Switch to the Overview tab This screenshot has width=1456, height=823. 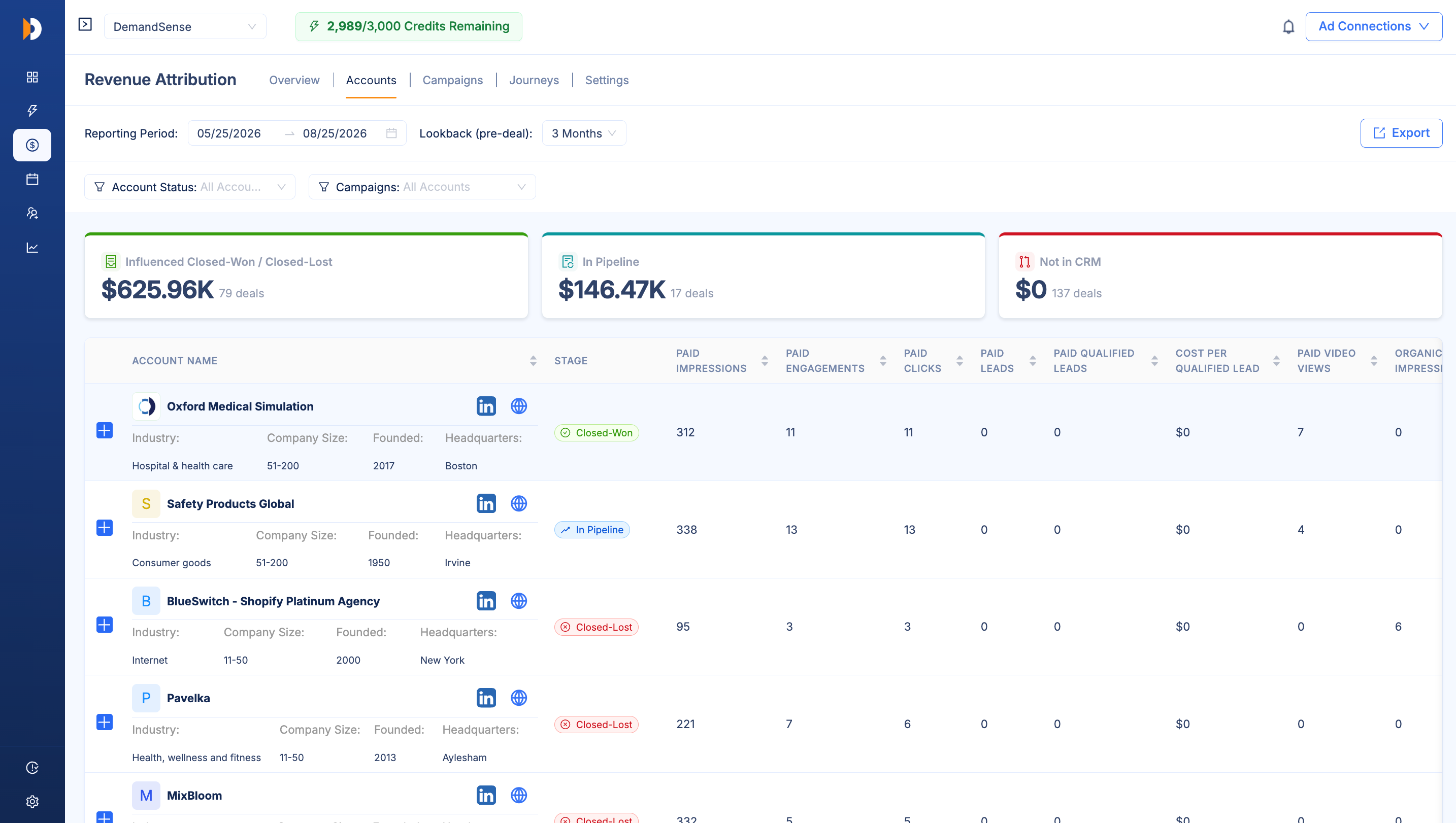click(294, 80)
